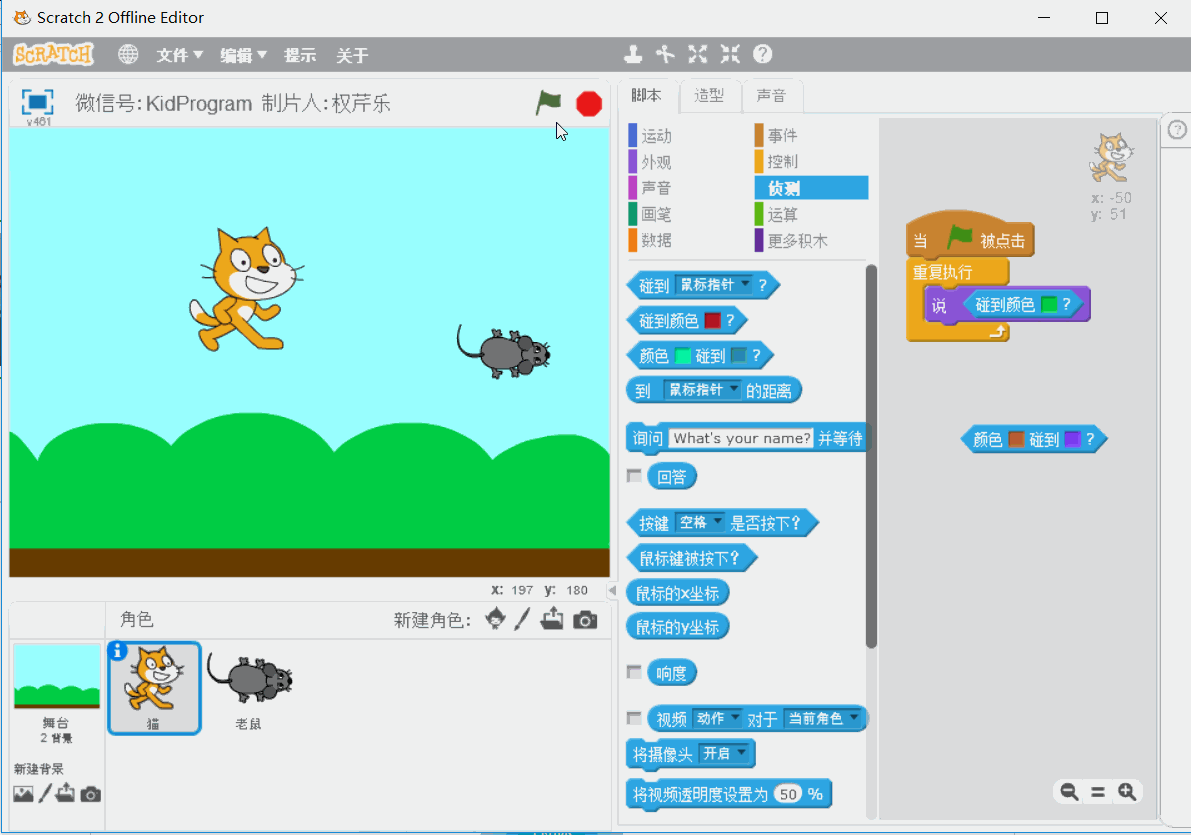Screen dimensions: 1191x835
Task: Open the 开启 camera dropdown
Action: click(724, 754)
